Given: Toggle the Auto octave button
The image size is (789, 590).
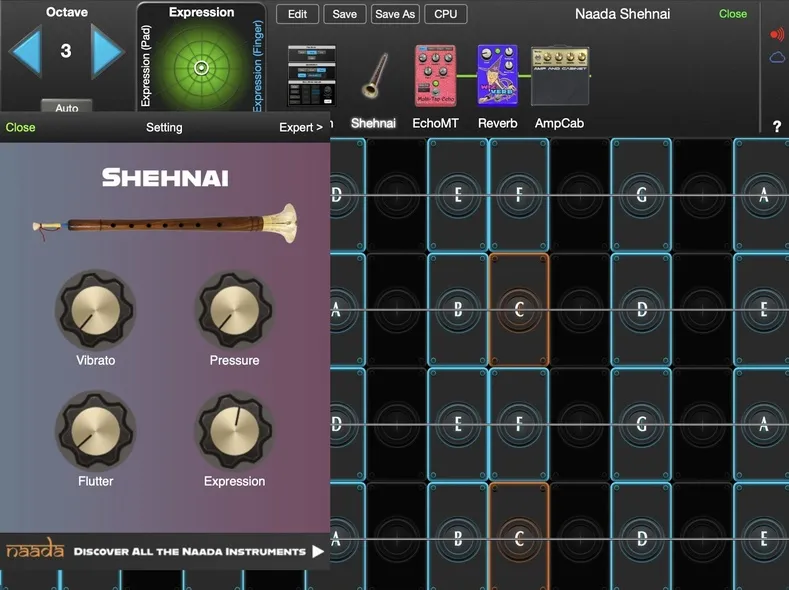Looking at the screenshot, I should point(66,107).
